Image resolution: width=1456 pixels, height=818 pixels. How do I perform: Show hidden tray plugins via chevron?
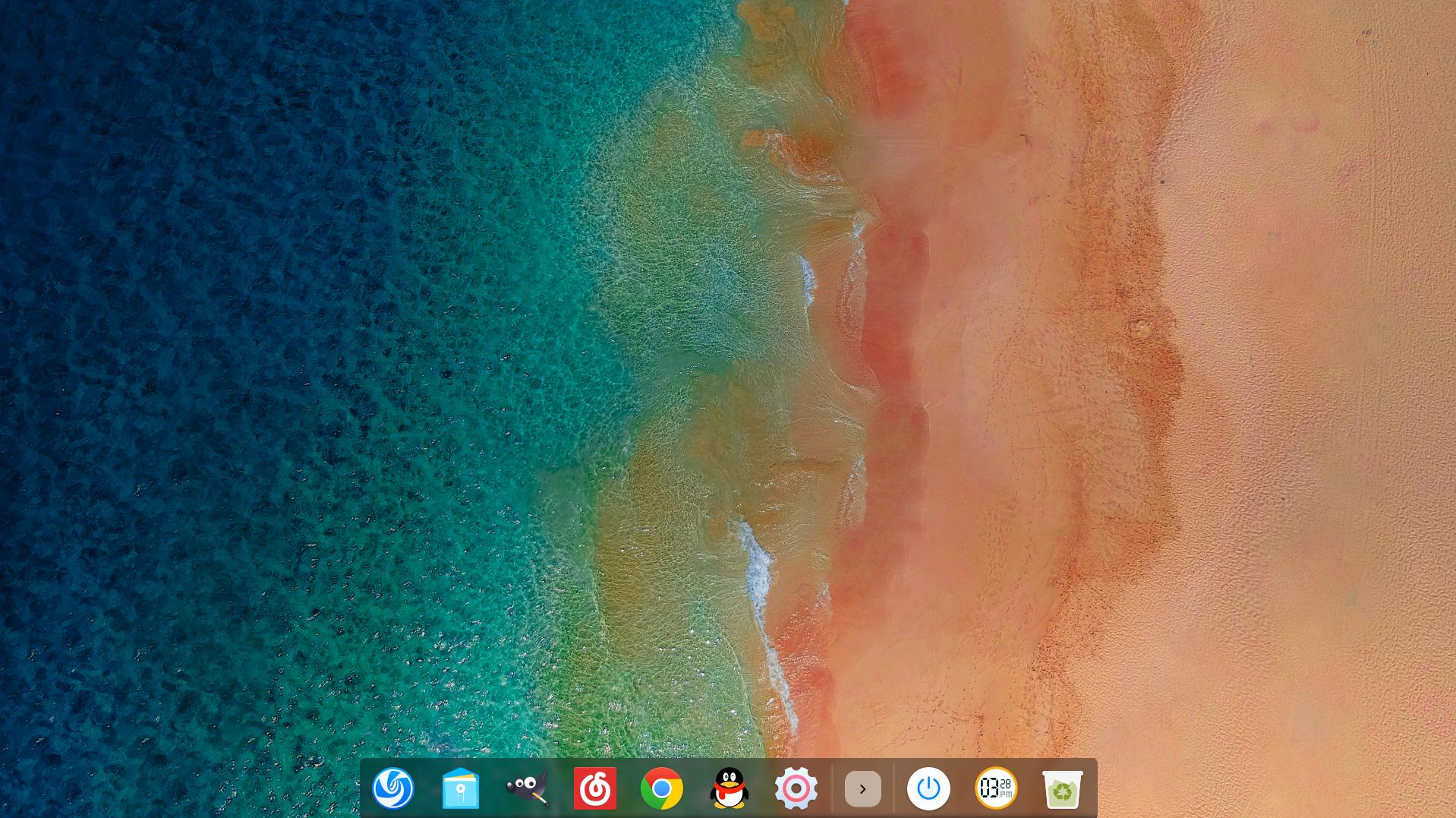pos(862,788)
